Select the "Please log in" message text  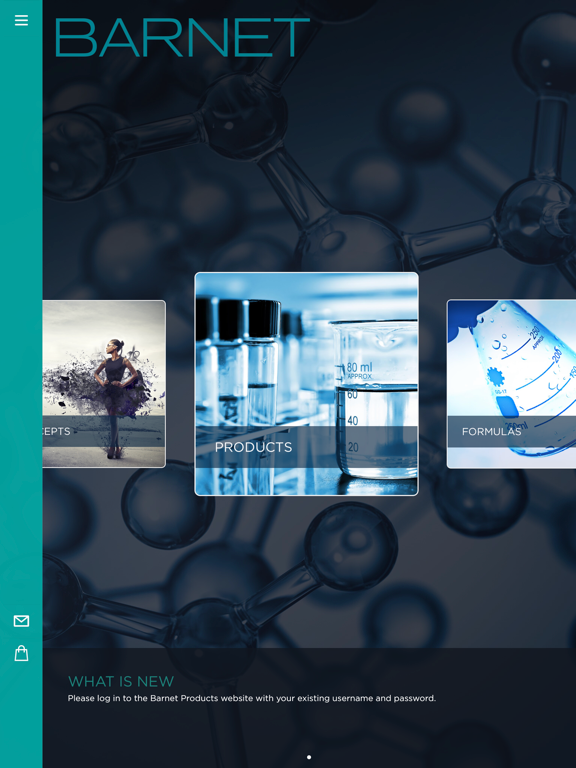tap(252, 698)
